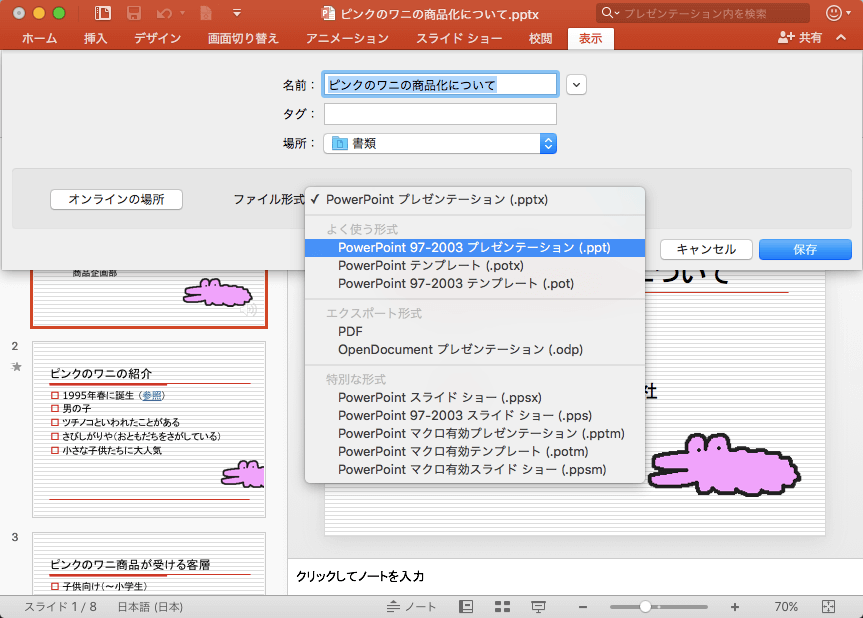Switch to slide sorter grid view icon

pos(502,606)
